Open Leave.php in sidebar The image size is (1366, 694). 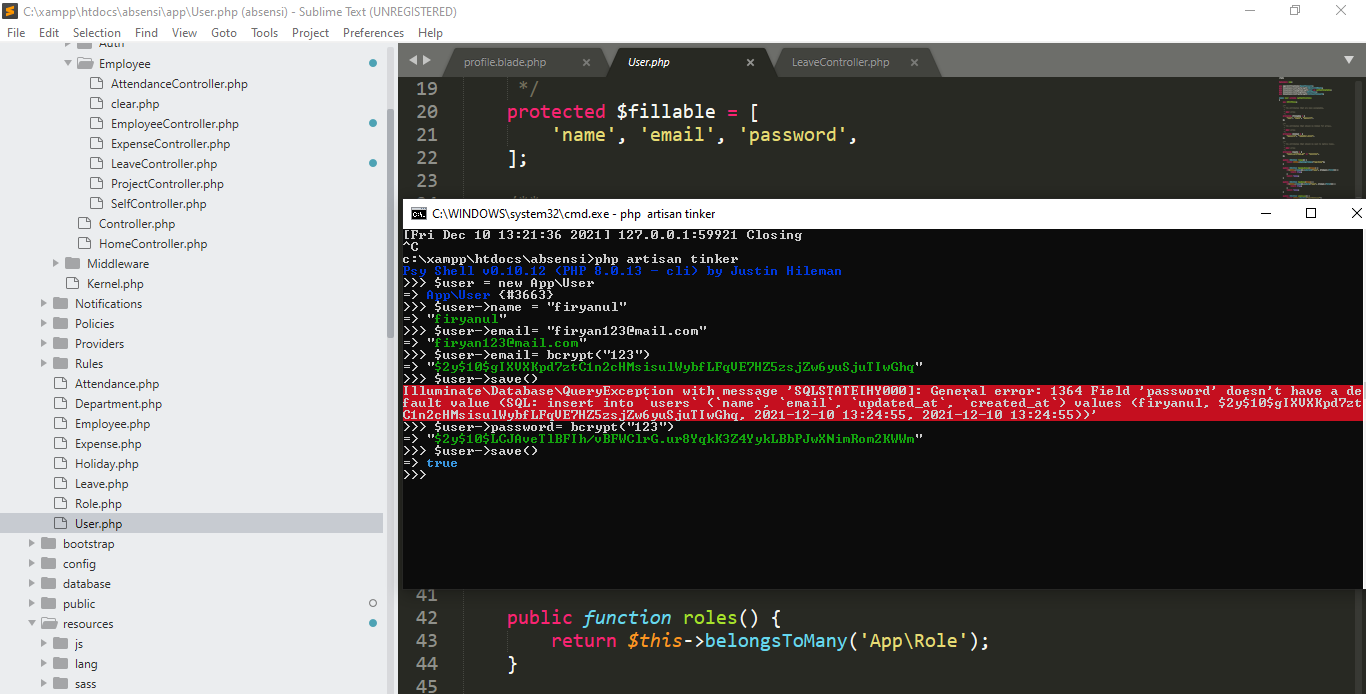(102, 484)
